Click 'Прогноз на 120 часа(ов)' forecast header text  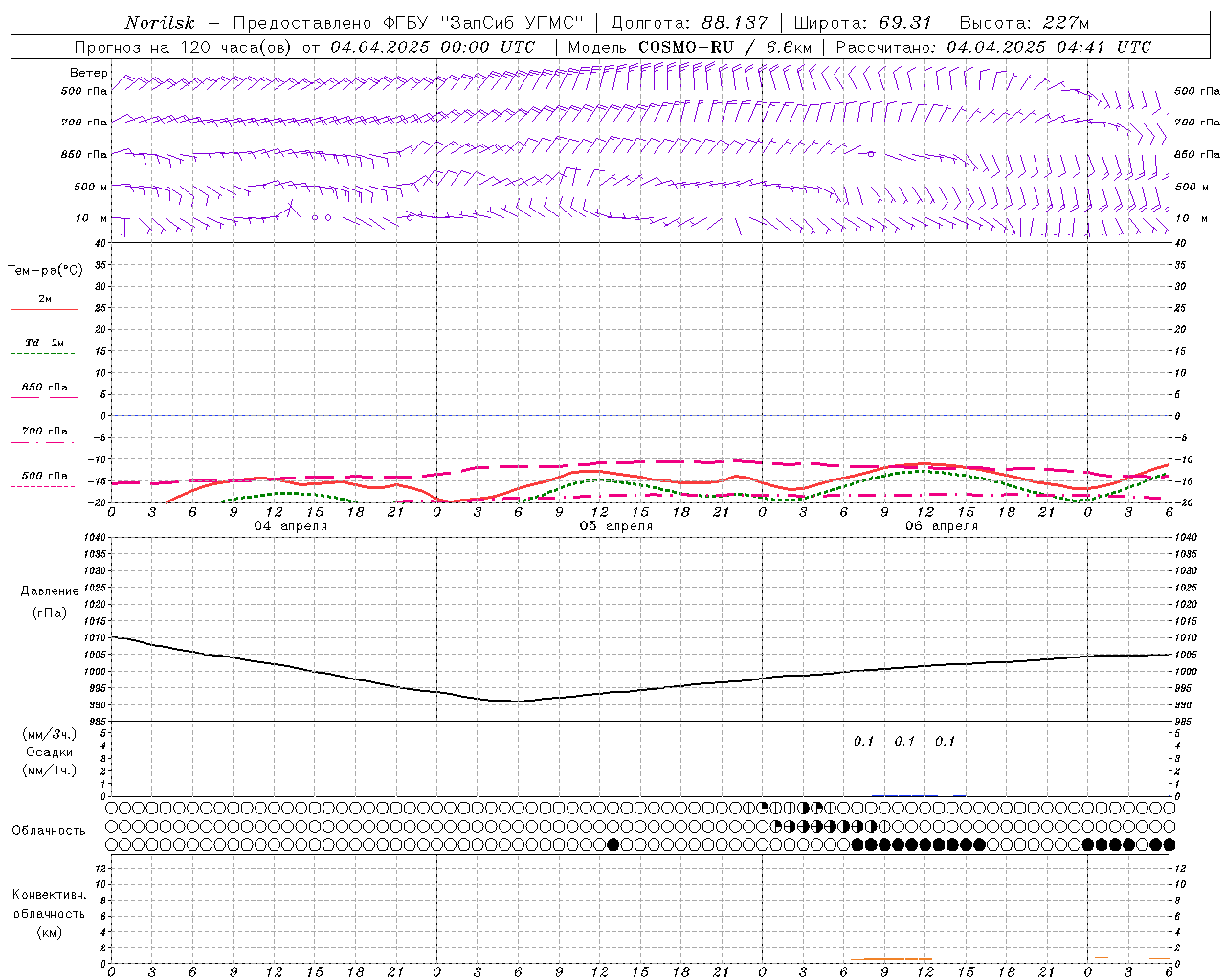click(x=184, y=47)
